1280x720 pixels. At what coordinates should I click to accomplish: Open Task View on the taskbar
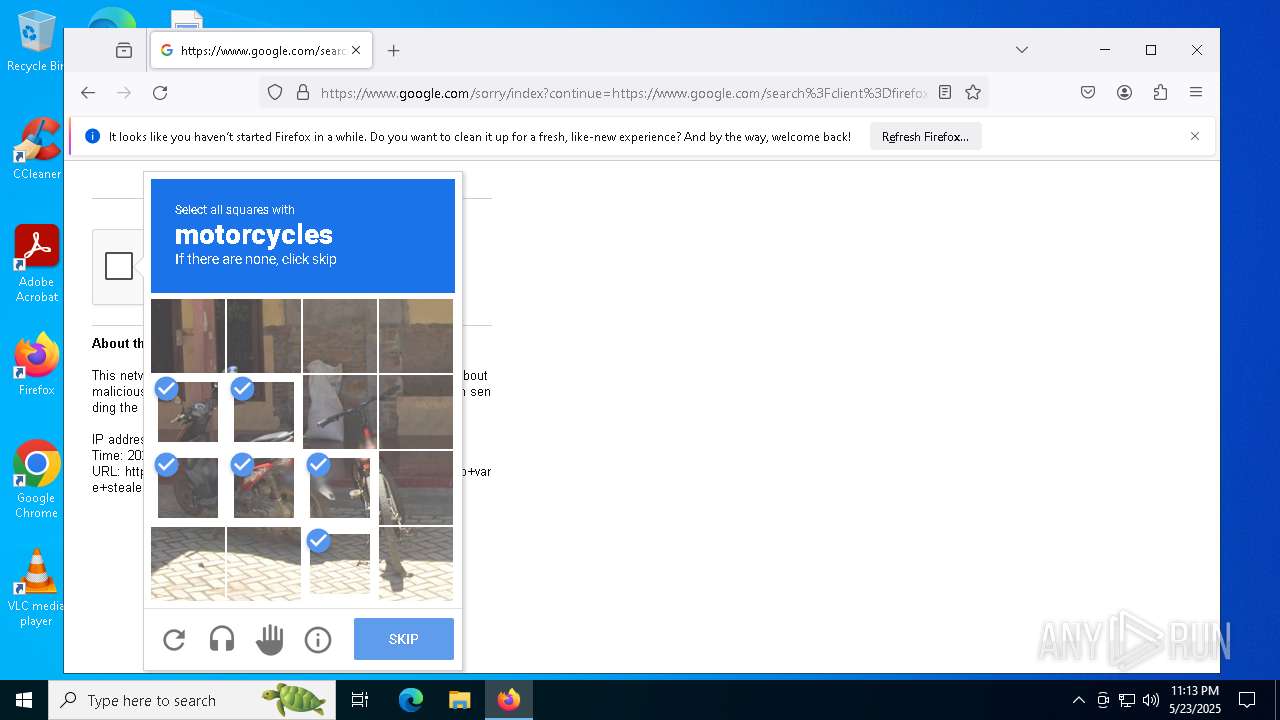pyautogui.click(x=360, y=700)
